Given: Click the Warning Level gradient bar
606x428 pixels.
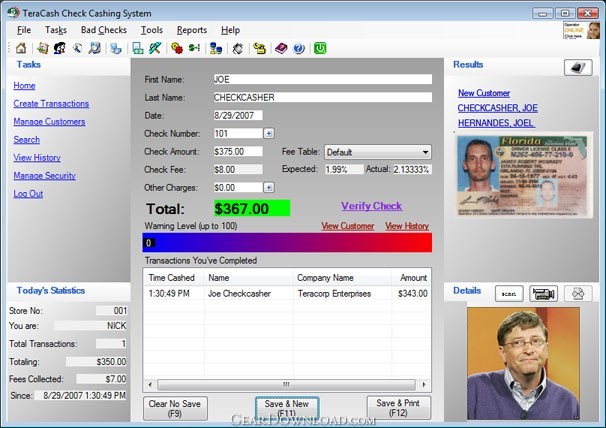Looking at the screenshot, I should (287, 242).
